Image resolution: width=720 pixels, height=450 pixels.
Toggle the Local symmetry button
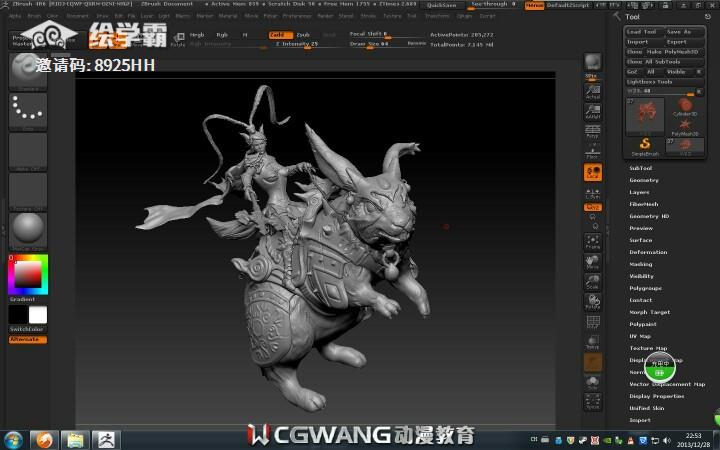pyautogui.click(x=593, y=172)
